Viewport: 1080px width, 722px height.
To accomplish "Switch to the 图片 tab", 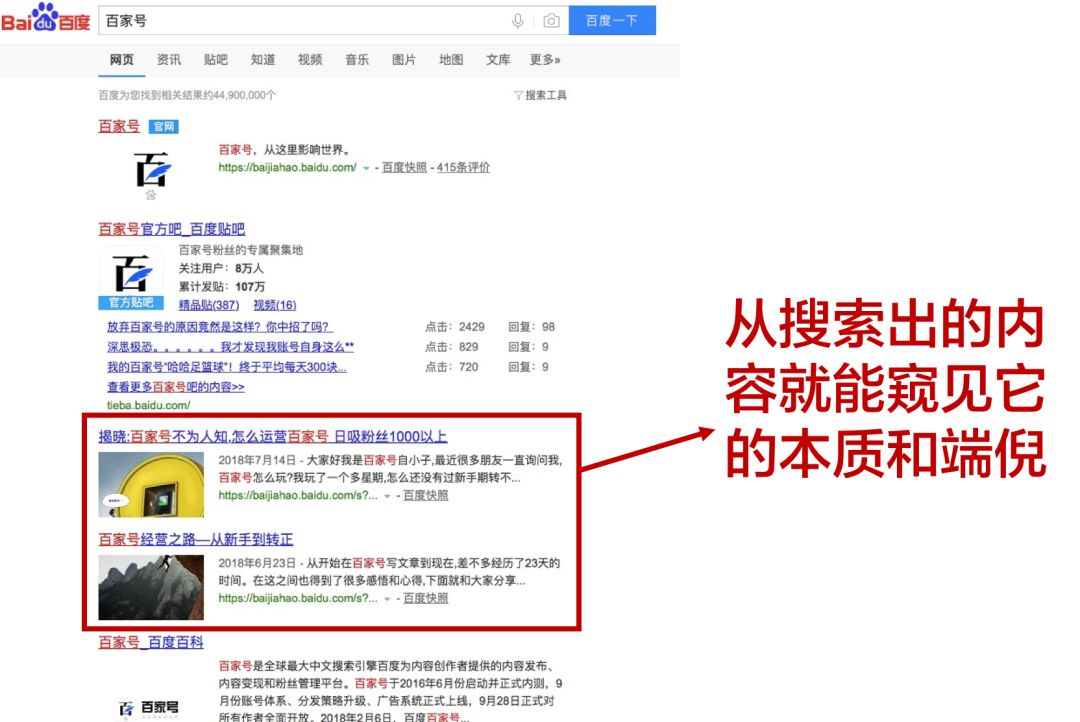I will coord(404,60).
